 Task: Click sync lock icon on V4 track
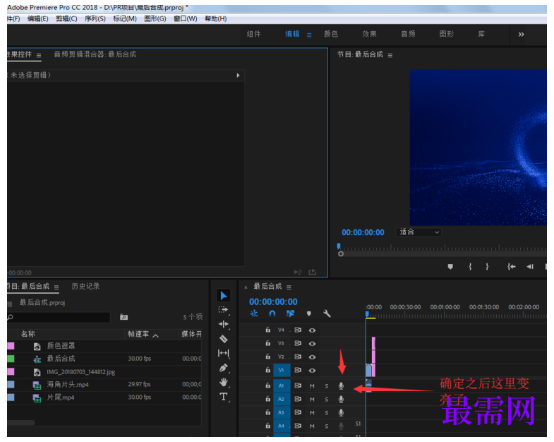pos(298,330)
